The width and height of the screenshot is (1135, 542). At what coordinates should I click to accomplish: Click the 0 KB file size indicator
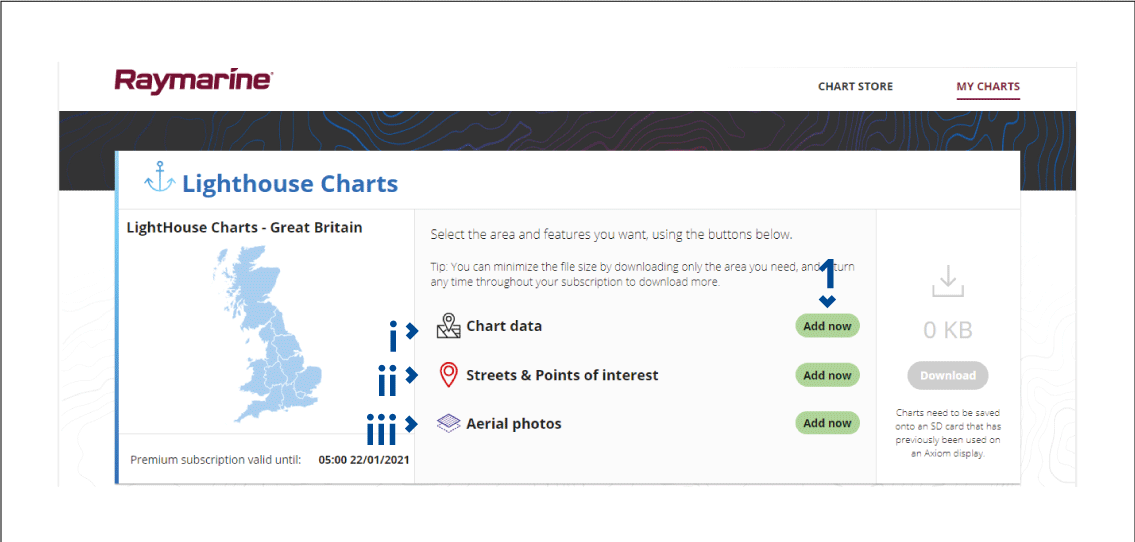pos(948,331)
